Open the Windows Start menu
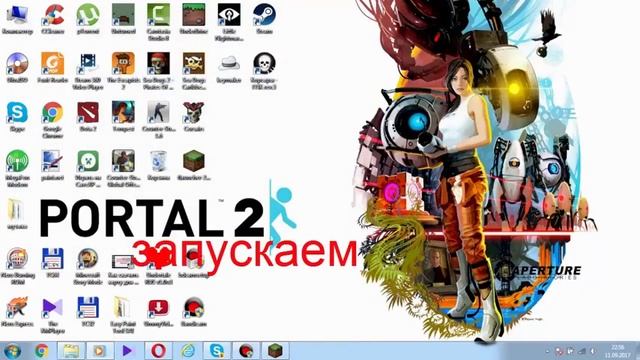Image resolution: width=640 pixels, height=360 pixels. 12,351
